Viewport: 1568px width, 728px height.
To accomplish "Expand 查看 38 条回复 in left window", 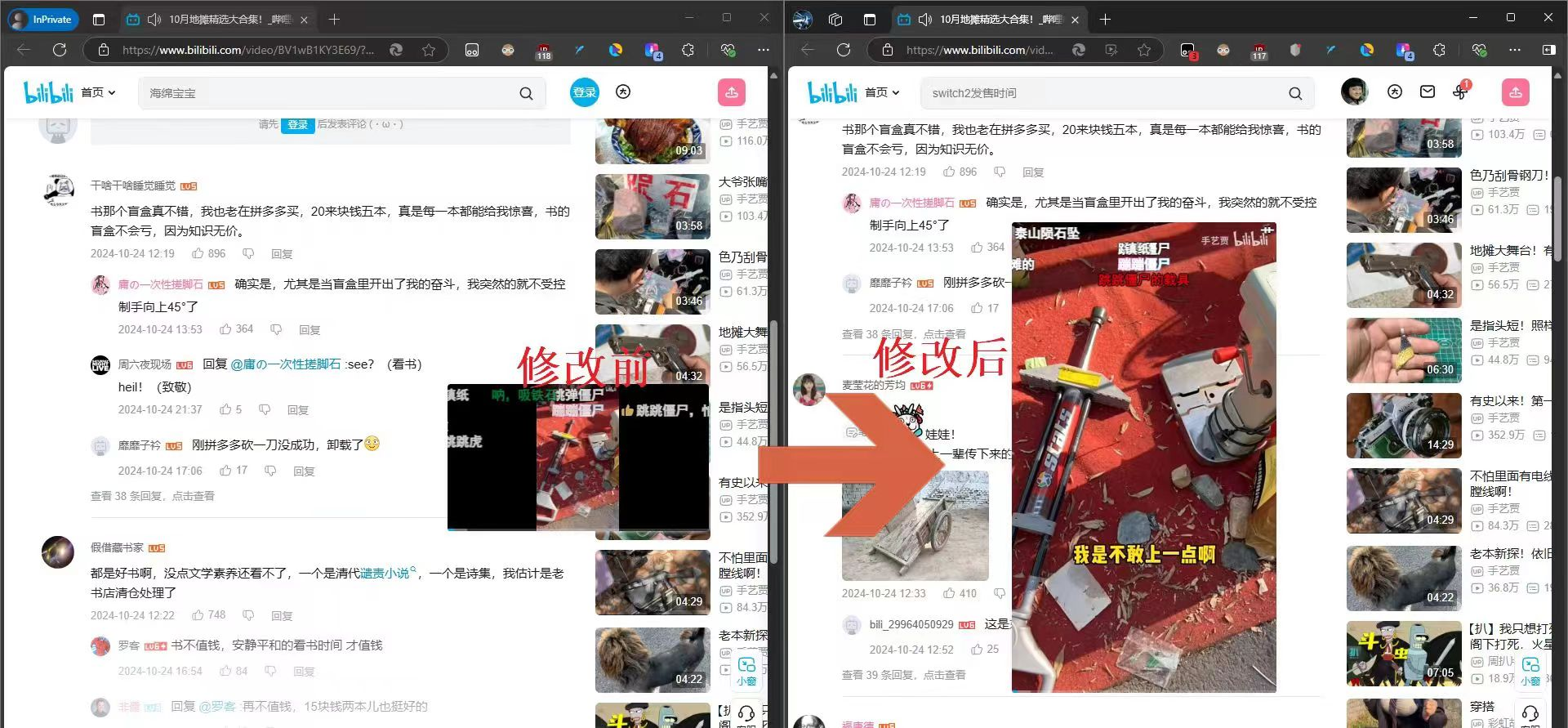I will pos(153,496).
